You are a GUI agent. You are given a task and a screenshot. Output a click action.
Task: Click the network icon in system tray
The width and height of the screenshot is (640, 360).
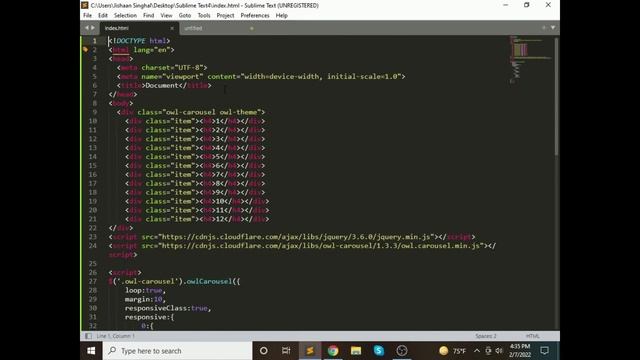(488, 351)
